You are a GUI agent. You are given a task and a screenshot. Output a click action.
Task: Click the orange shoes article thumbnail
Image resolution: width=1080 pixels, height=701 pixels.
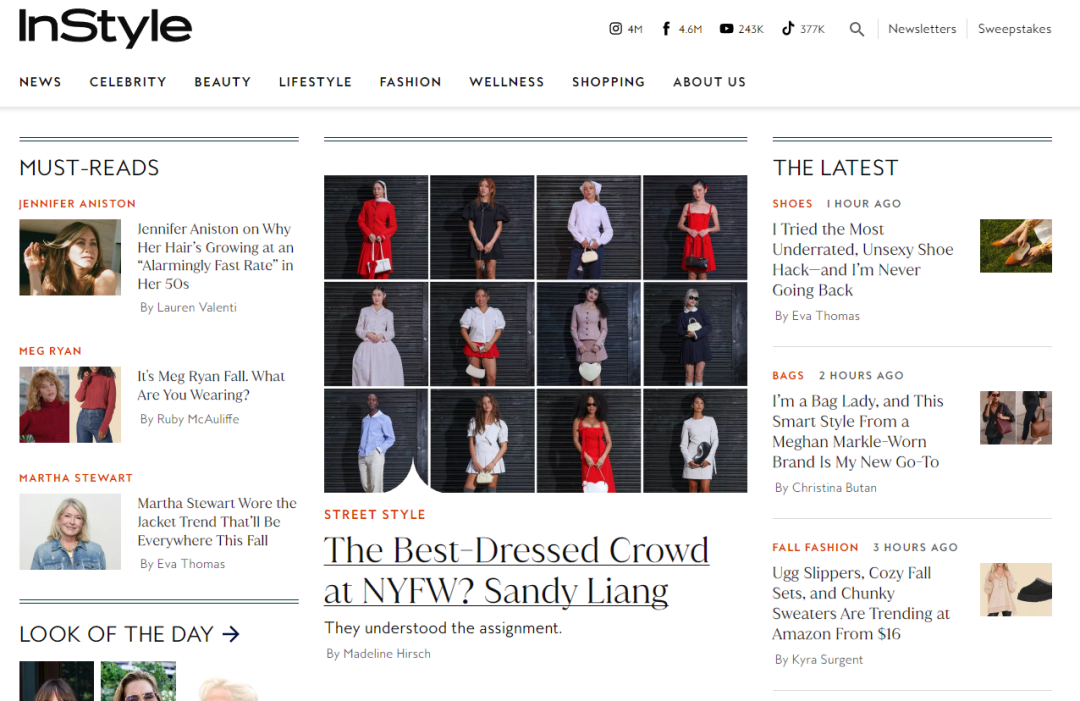(1016, 246)
